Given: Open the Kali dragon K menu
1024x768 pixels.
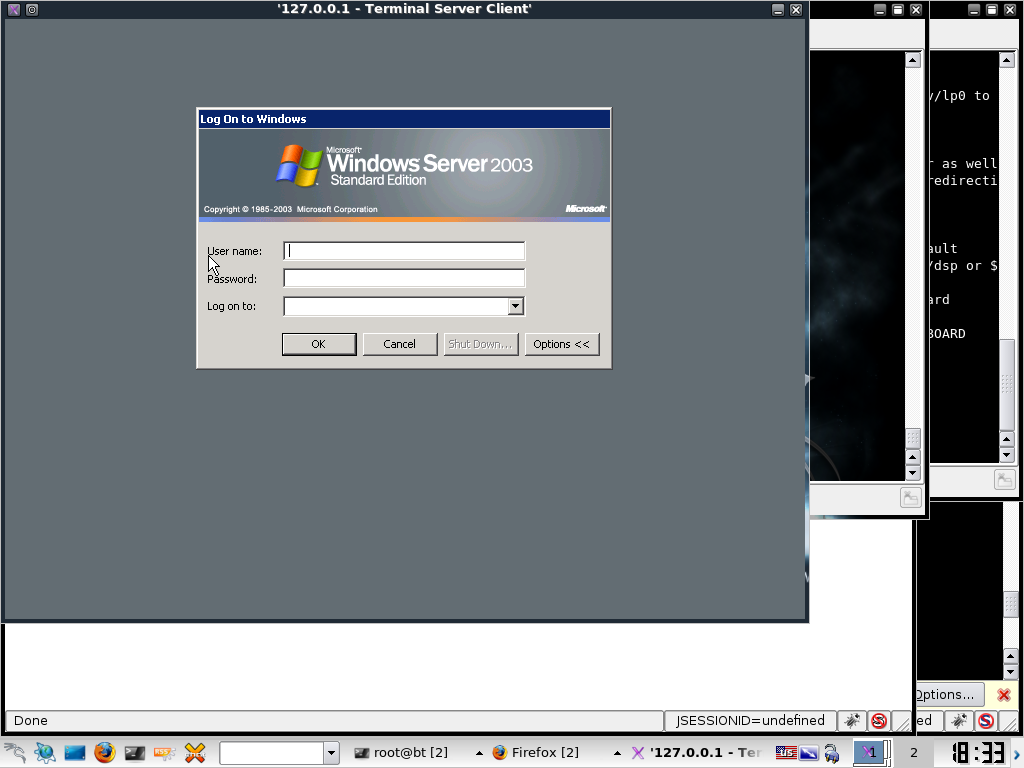Looking at the screenshot, I should [x=14, y=753].
